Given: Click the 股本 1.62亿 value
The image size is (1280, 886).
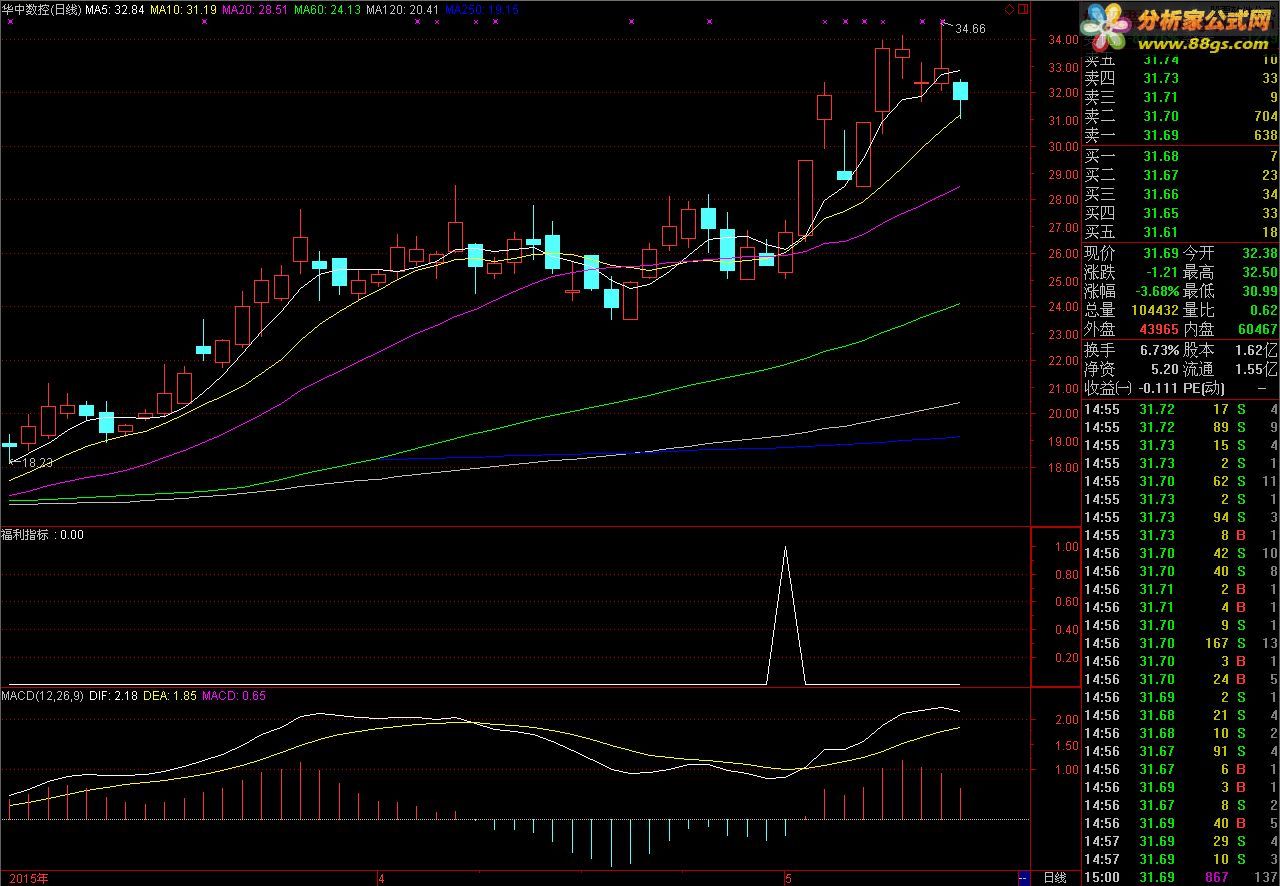Looking at the screenshot, I should [1256, 350].
